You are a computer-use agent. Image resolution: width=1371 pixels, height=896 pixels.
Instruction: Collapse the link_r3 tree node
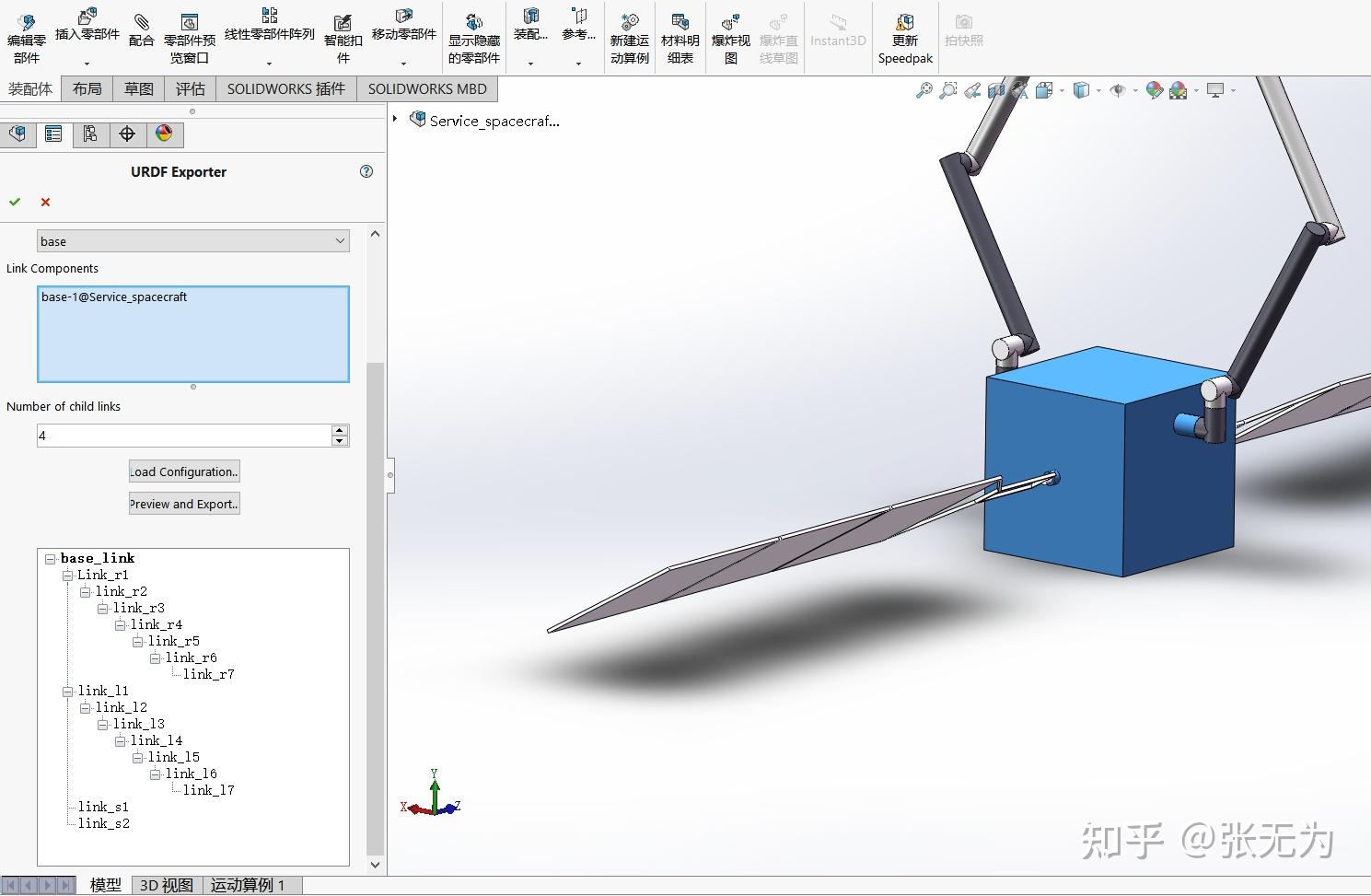(102, 608)
